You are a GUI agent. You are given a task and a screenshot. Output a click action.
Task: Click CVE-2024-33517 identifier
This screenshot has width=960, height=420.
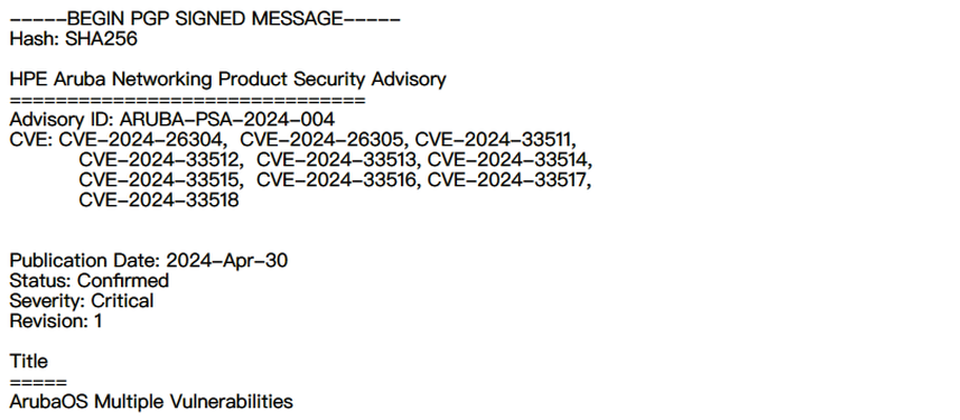509,180
